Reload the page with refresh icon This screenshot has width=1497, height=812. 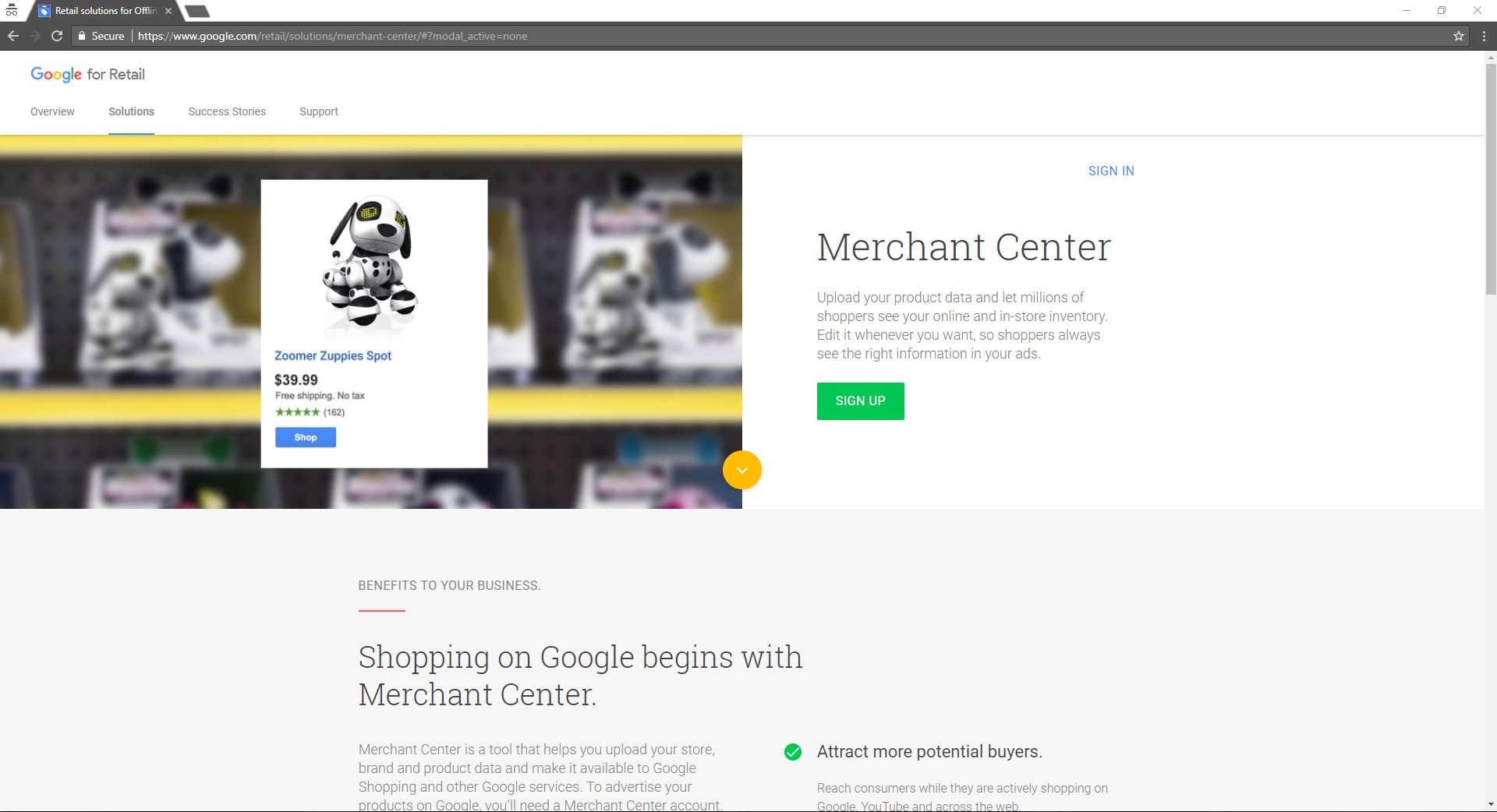point(57,36)
